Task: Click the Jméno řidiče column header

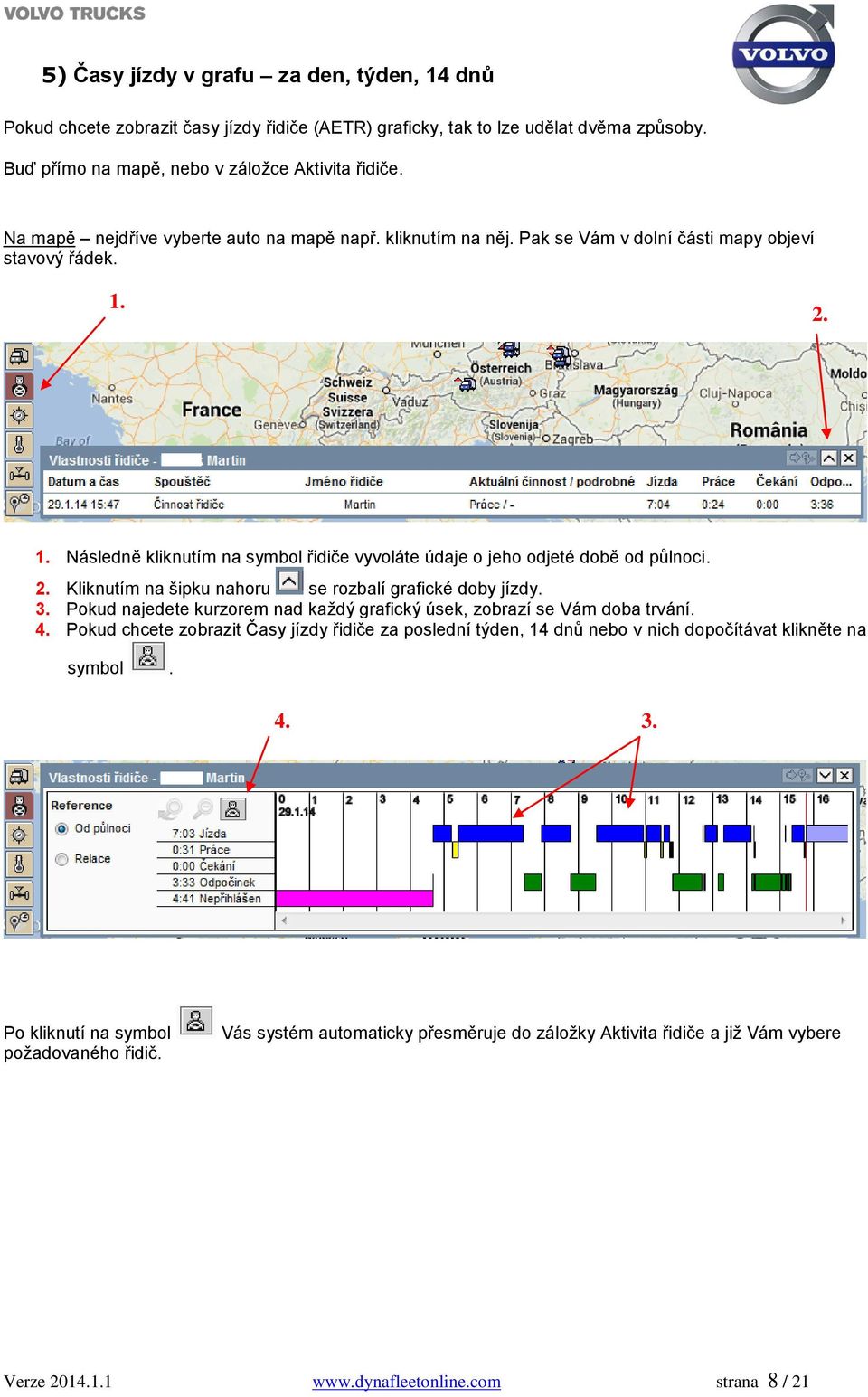Action: coord(344,482)
